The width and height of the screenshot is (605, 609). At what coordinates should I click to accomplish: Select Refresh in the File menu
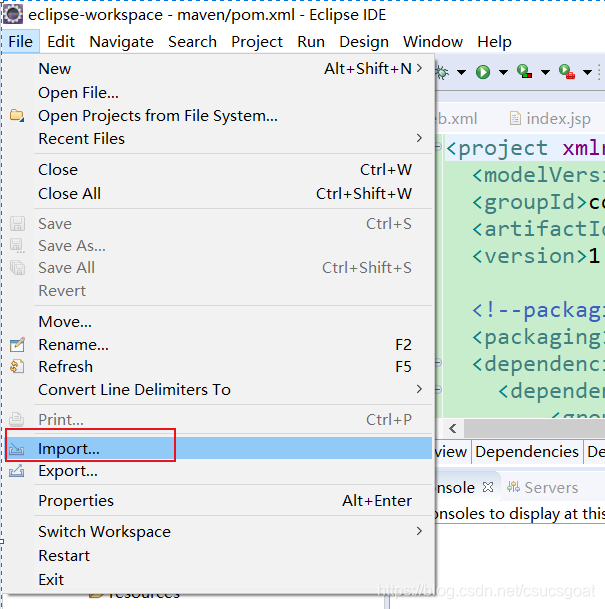219,367
